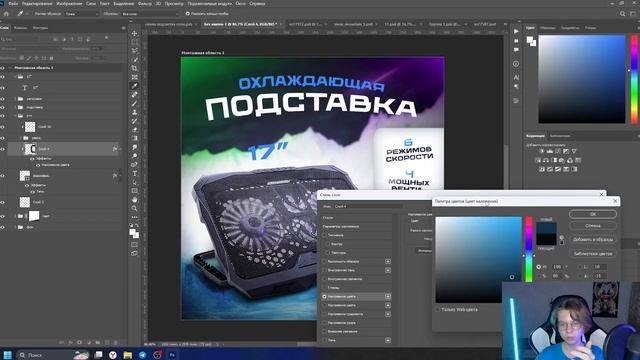Open Windows Start button
Viewport: 640px width, 360px height.
[x=7, y=355]
